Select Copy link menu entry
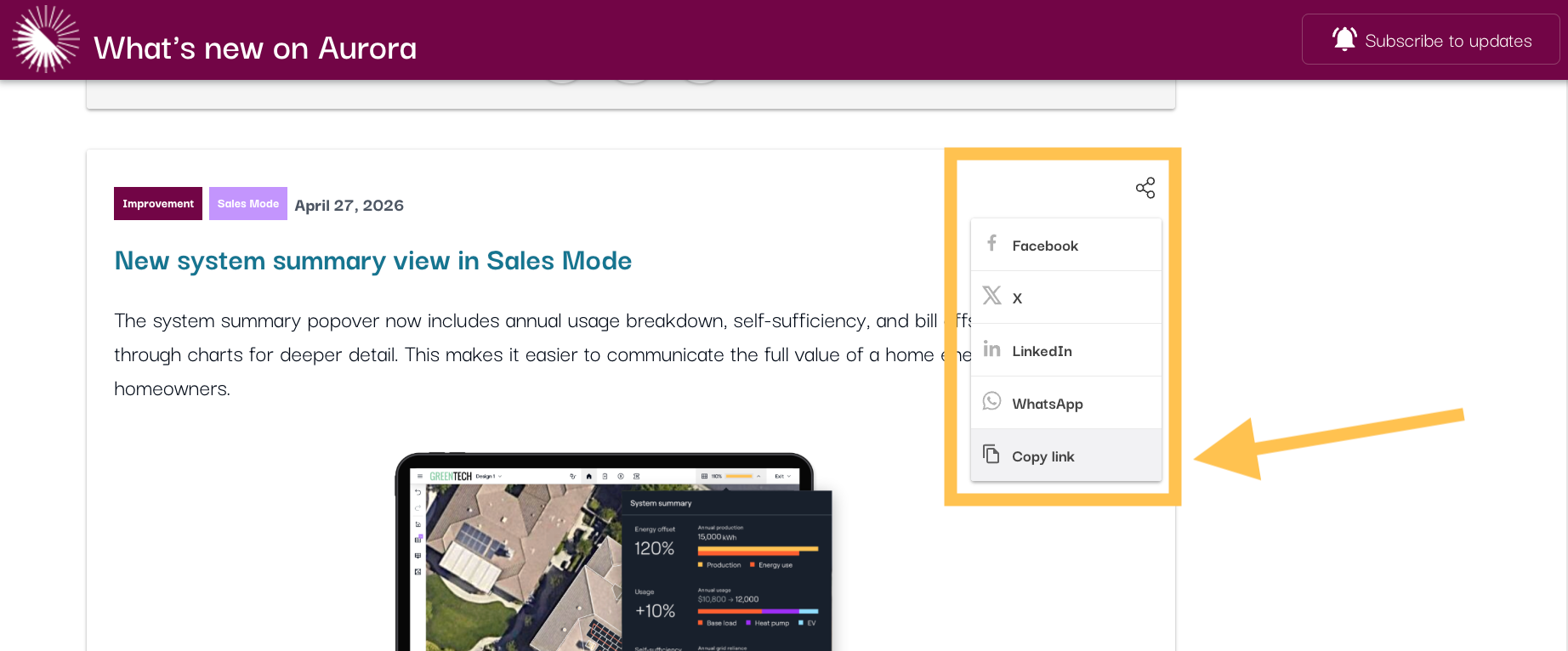 pos(1066,456)
